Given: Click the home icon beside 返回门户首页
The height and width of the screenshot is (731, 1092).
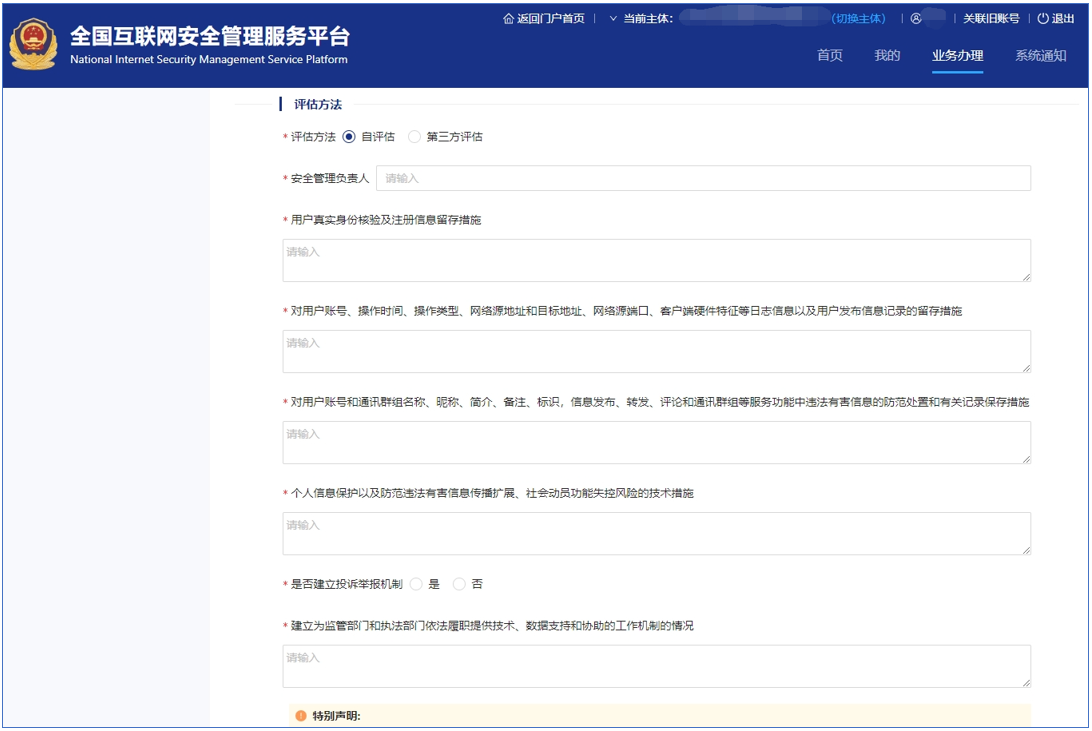Looking at the screenshot, I should [x=508, y=19].
